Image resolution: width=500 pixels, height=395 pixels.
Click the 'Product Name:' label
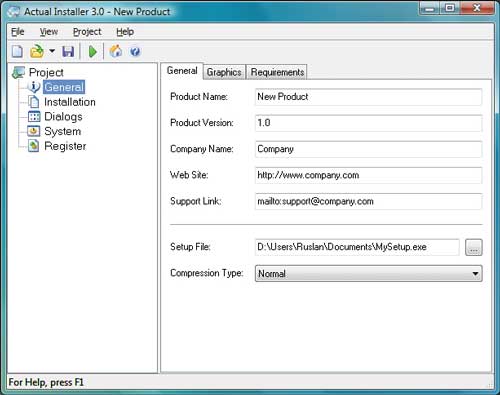(x=199, y=96)
